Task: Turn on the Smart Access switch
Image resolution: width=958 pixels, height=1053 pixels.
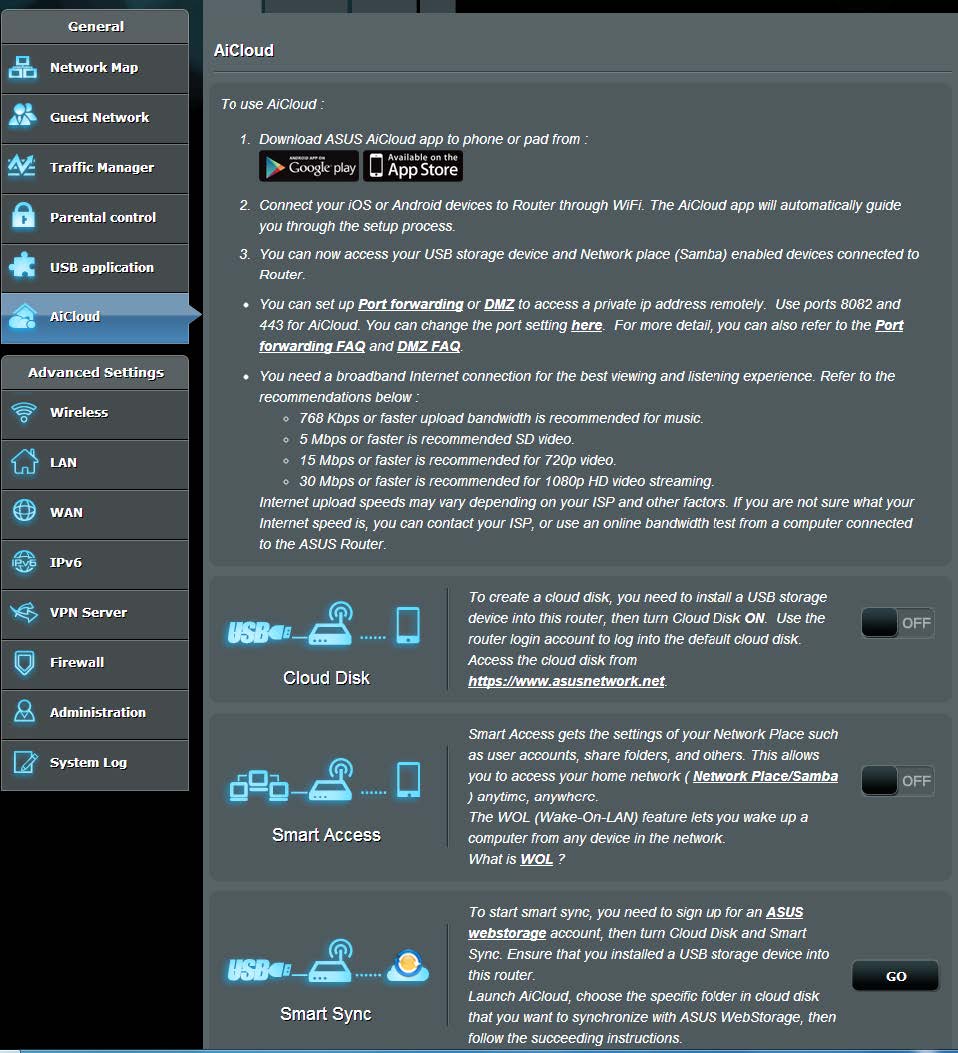Action: coord(898,780)
